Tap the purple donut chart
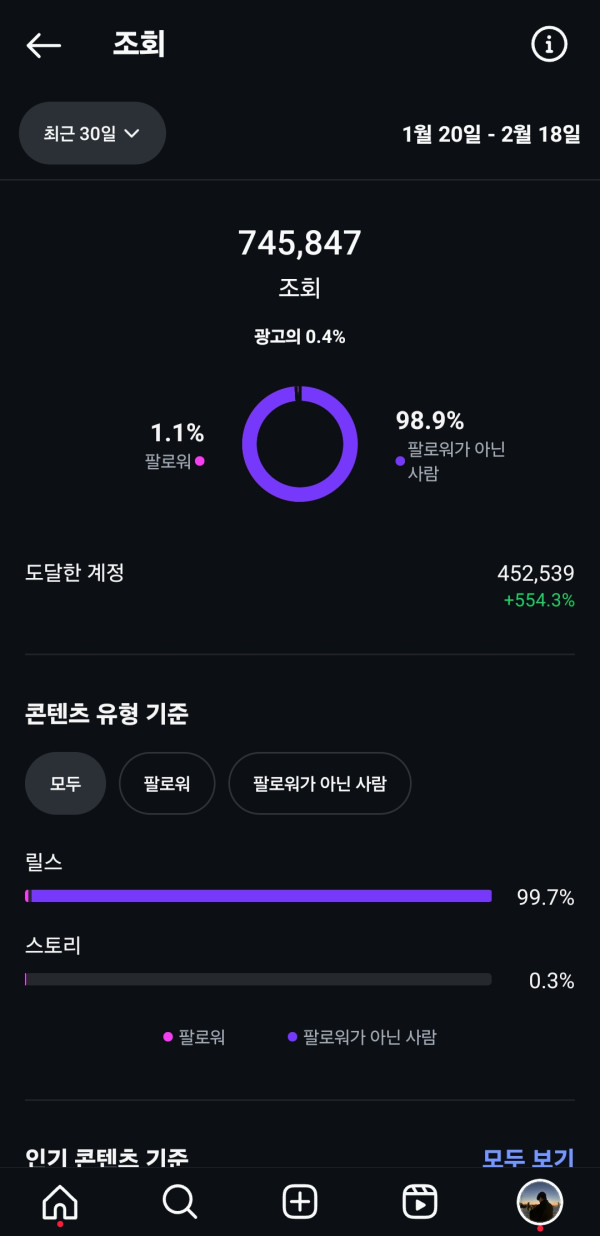This screenshot has height=1236, width=600. point(300,443)
